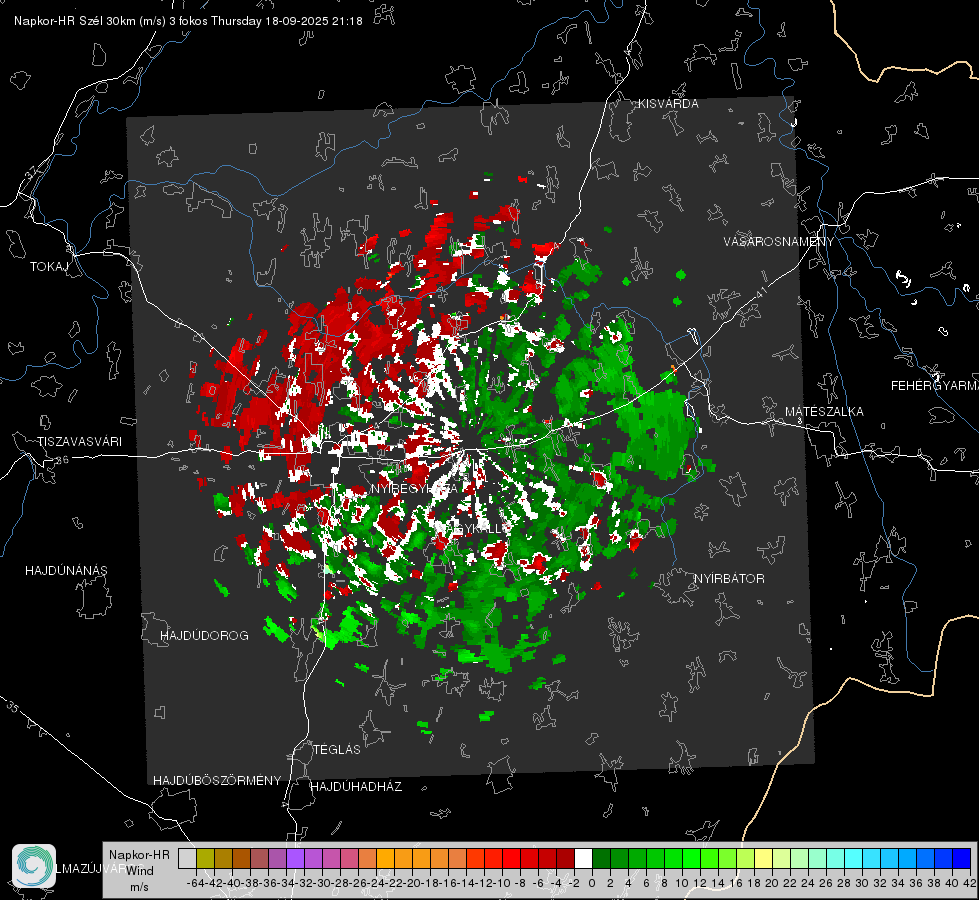This screenshot has height=900, width=979.
Task: Pick the grey leftmost legend swatch
Action: 187,858
